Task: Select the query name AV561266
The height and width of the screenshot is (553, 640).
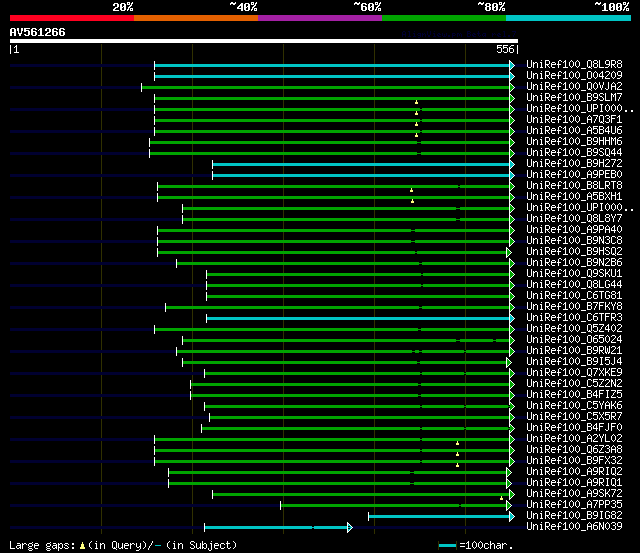Action: click(38, 32)
